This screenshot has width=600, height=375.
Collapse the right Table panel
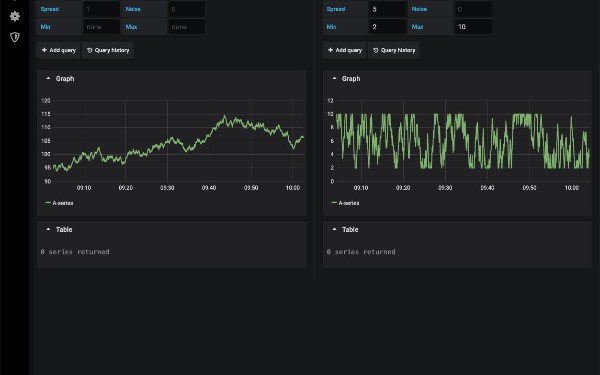click(334, 230)
